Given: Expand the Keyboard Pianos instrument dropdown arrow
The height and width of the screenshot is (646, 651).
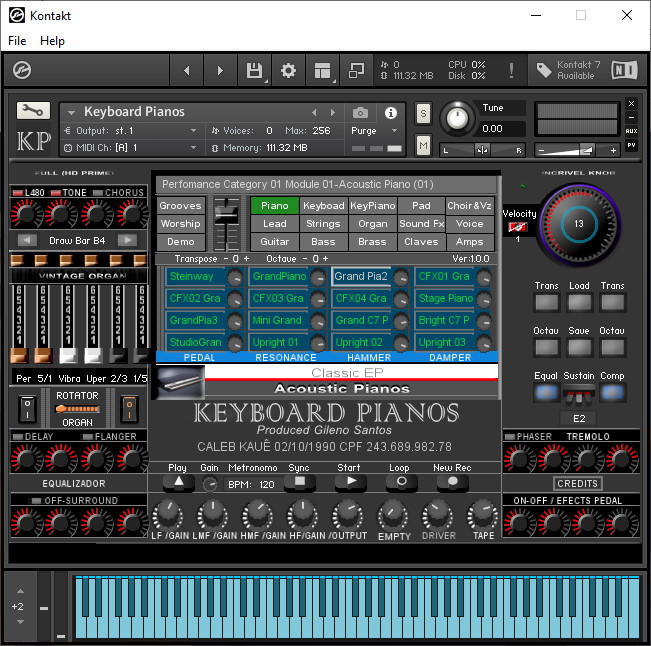Looking at the screenshot, I should pyautogui.click(x=71, y=113).
